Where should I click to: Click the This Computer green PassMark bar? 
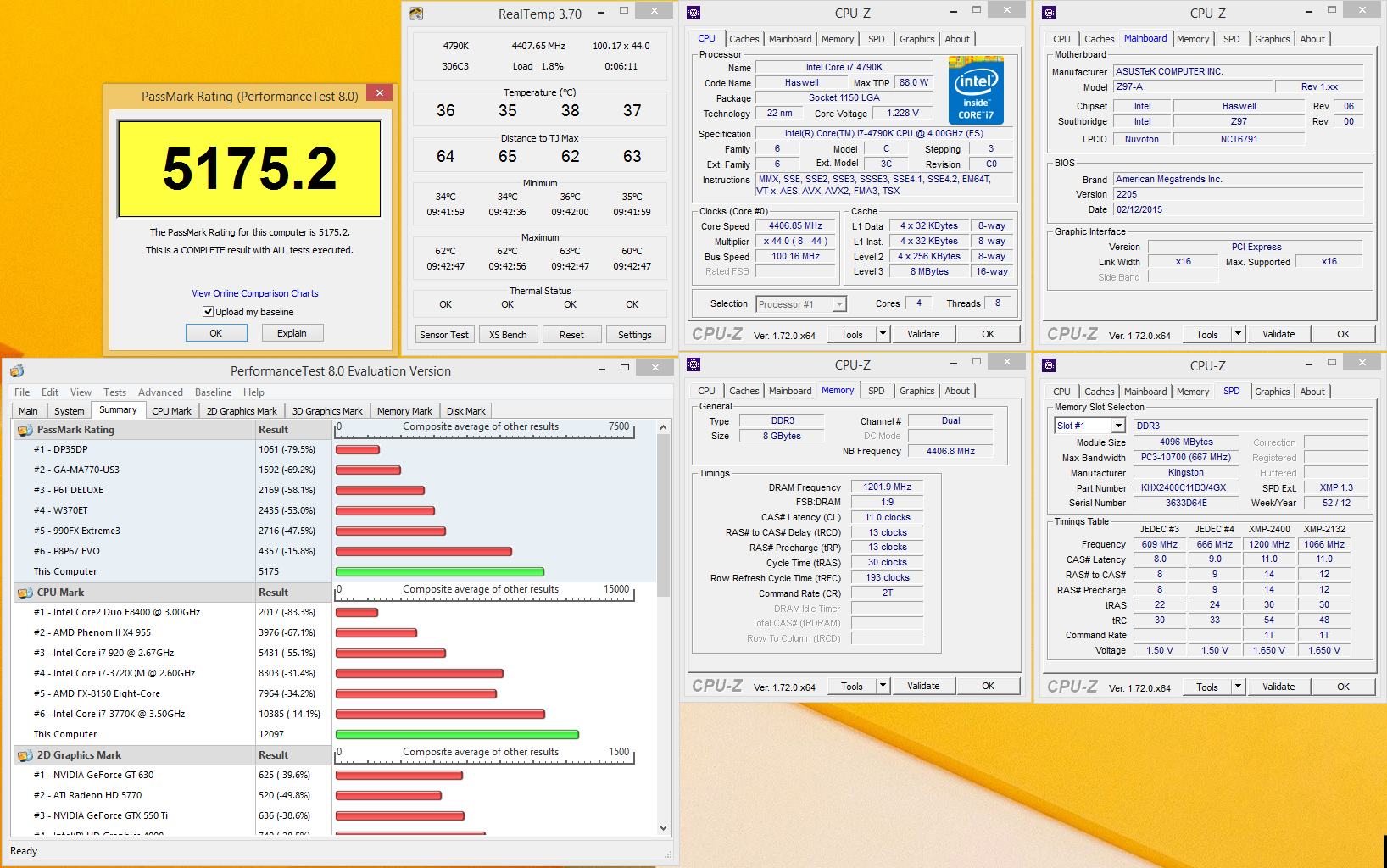tap(440, 571)
